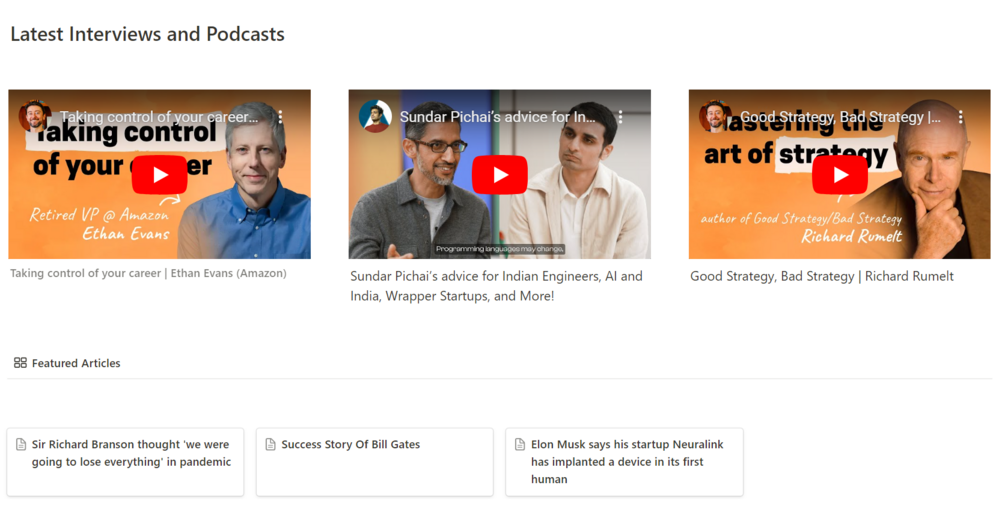The height and width of the screenshot is (524, 1005).
Task: Open more options on the Richard Rumelt video
Action: 960,117
